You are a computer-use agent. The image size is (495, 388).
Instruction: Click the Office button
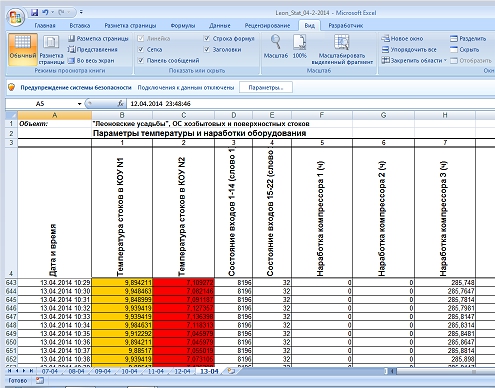pos(16,17)
